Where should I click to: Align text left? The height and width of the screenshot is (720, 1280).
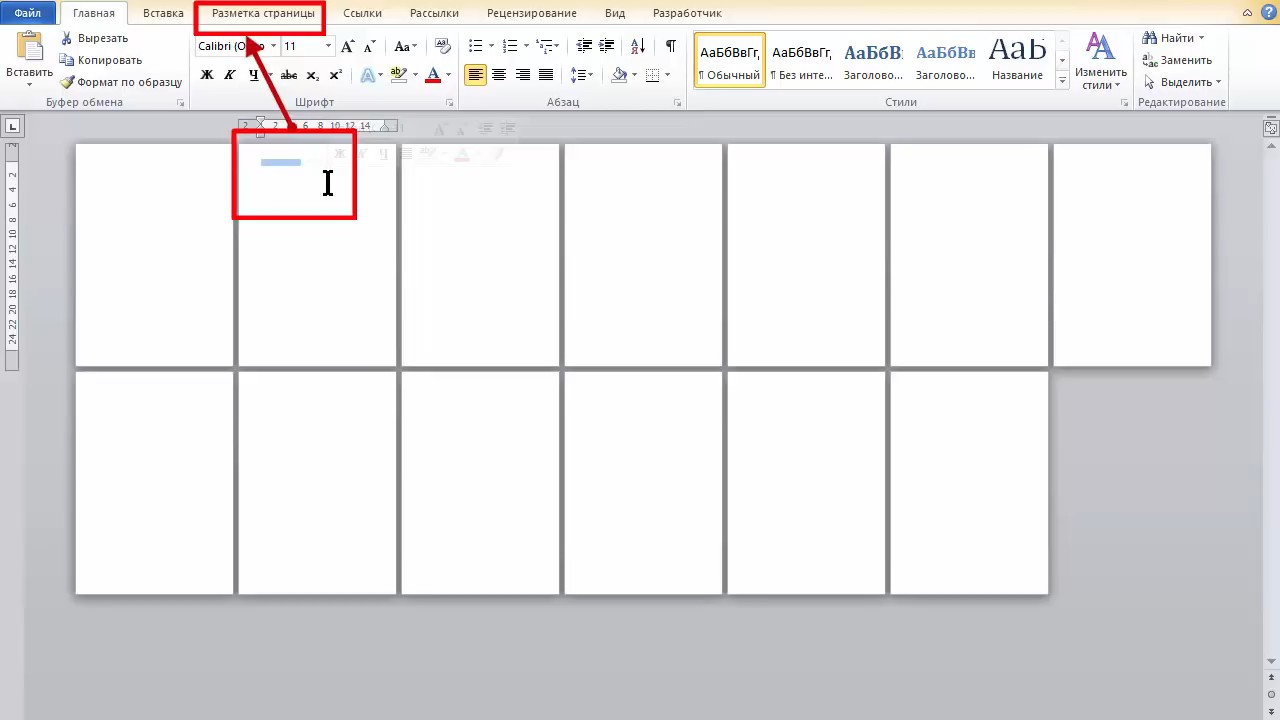(x=475, y=75)
